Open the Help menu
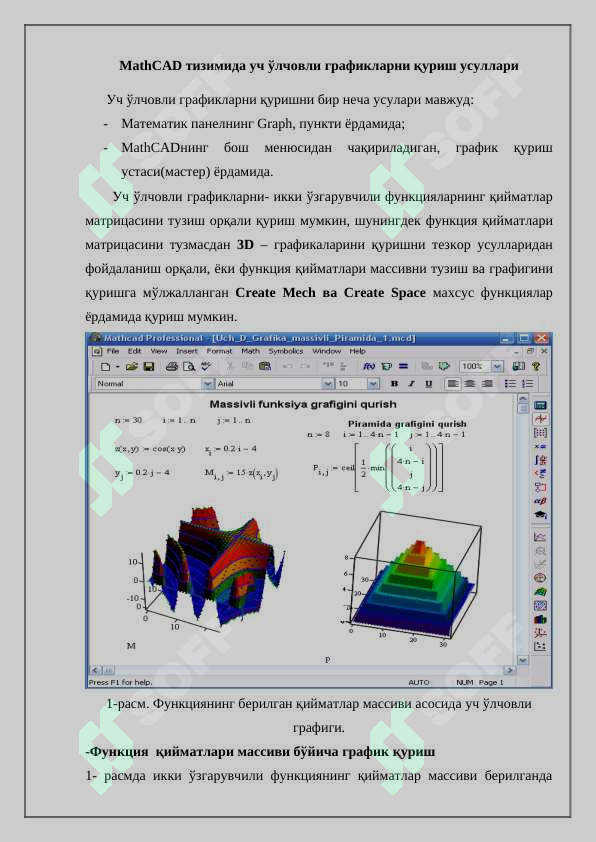This screenshot has width=596, height=842. click(358, 351)
